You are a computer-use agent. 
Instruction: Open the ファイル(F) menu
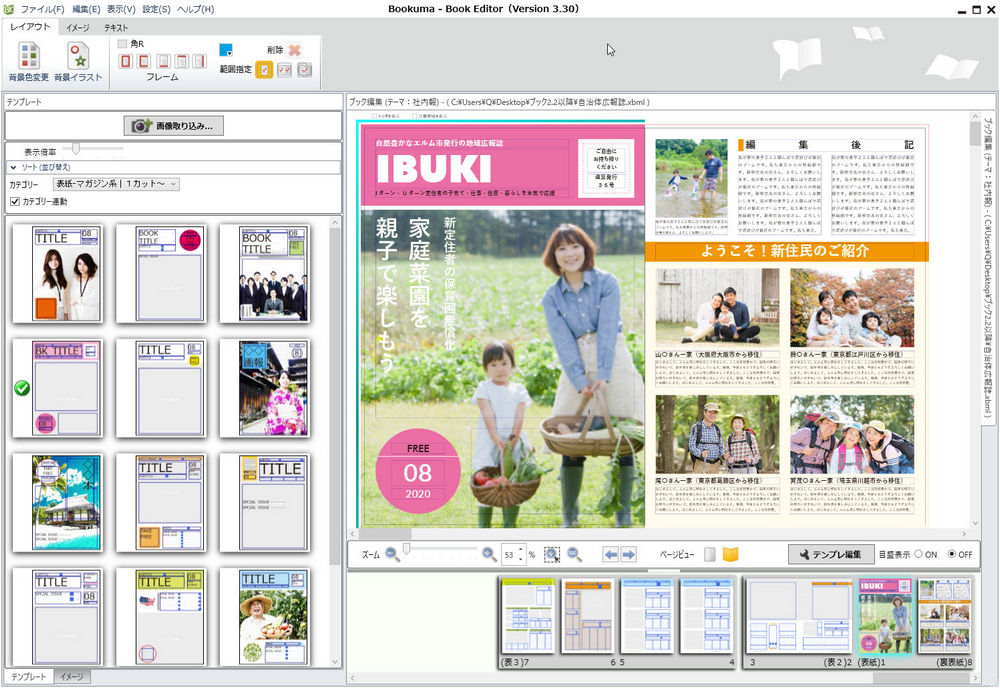pos(43,9)
